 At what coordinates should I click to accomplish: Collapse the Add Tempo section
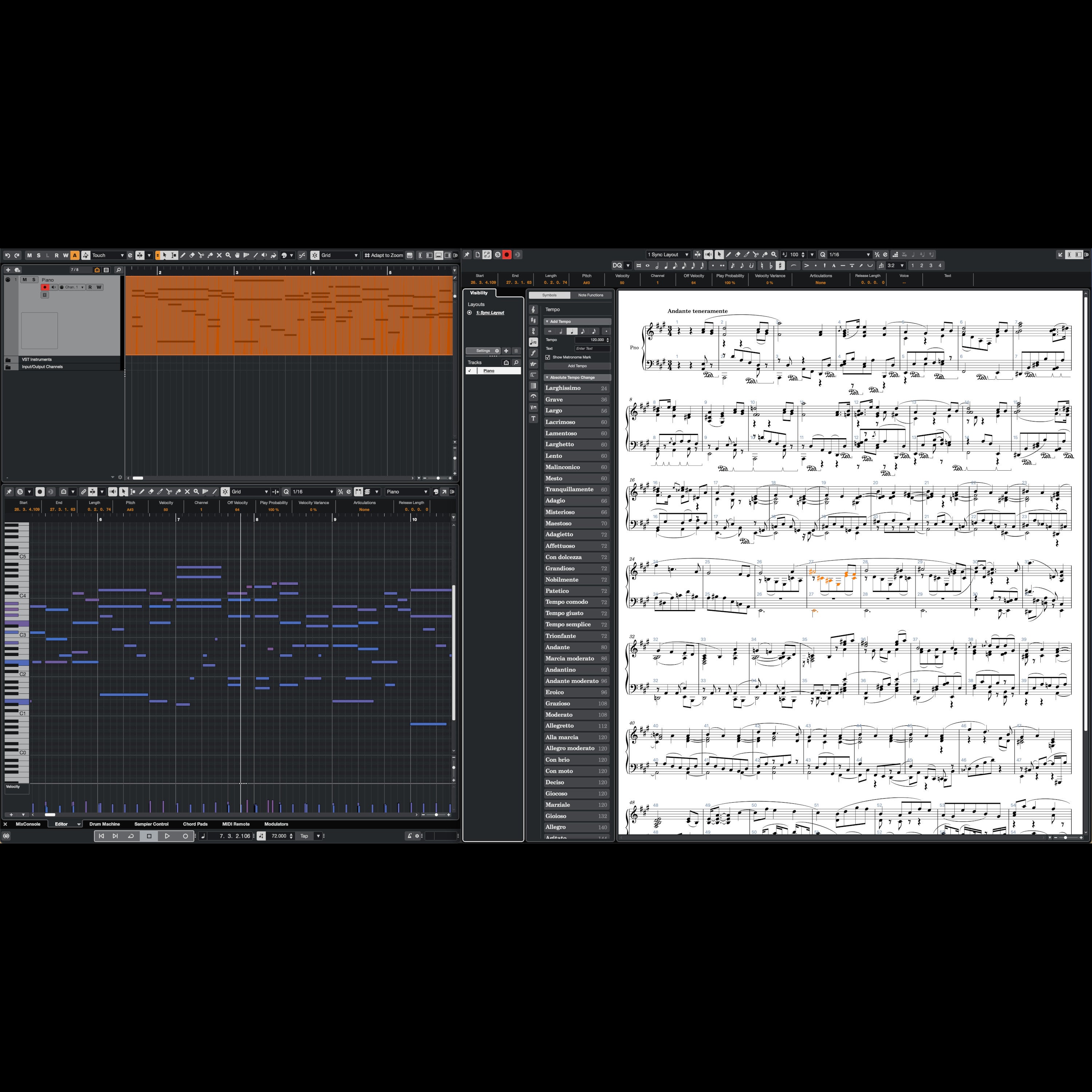577,322
